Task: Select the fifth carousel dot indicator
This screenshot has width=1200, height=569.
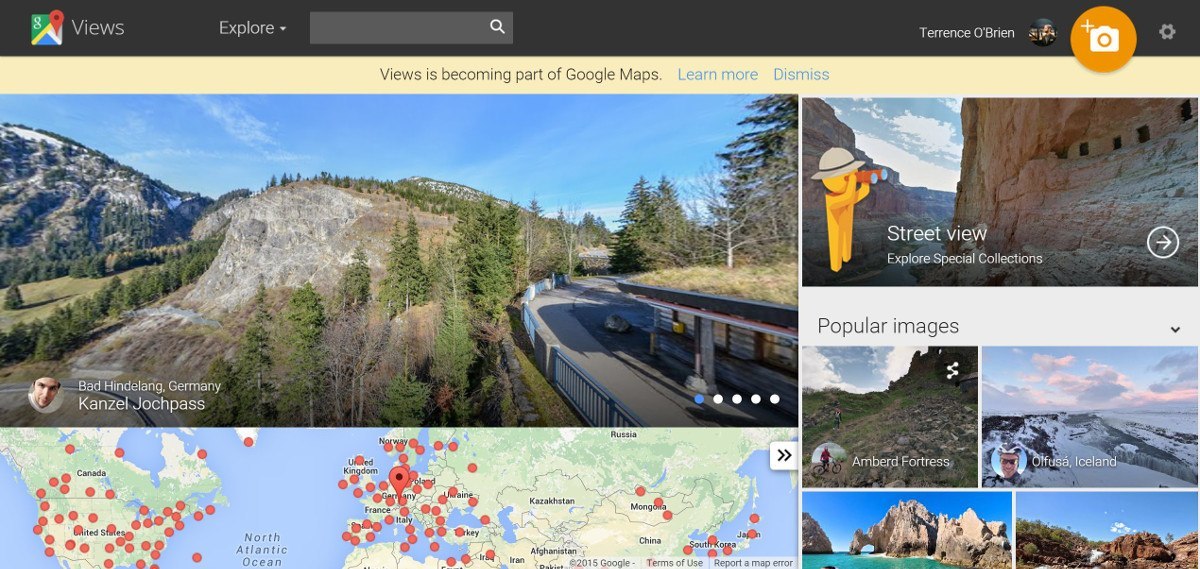Action: (x=775, y=399)
